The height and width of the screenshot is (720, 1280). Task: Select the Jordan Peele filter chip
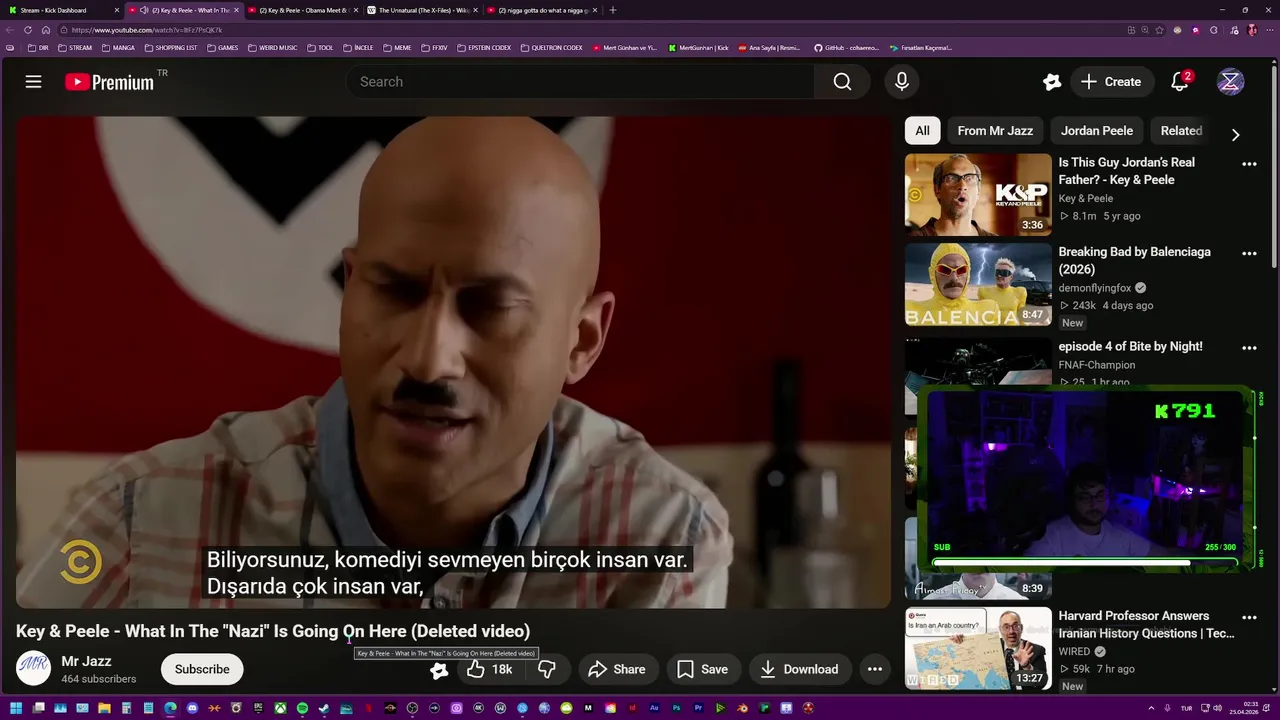[1097, 131]
